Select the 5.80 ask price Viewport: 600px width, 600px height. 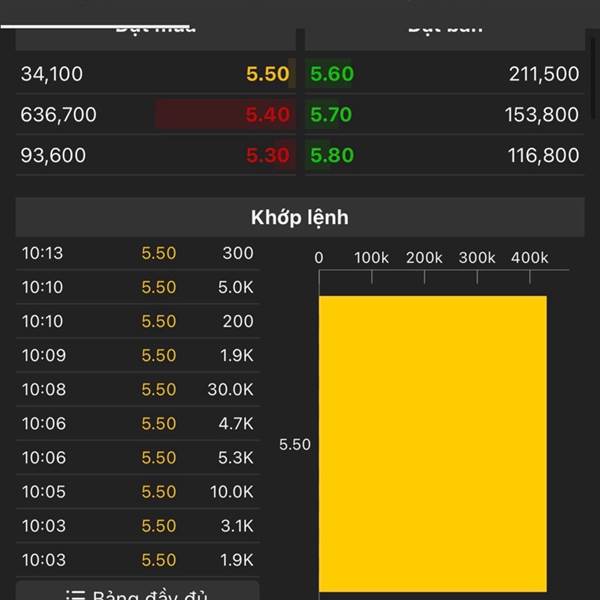[332, 156]
